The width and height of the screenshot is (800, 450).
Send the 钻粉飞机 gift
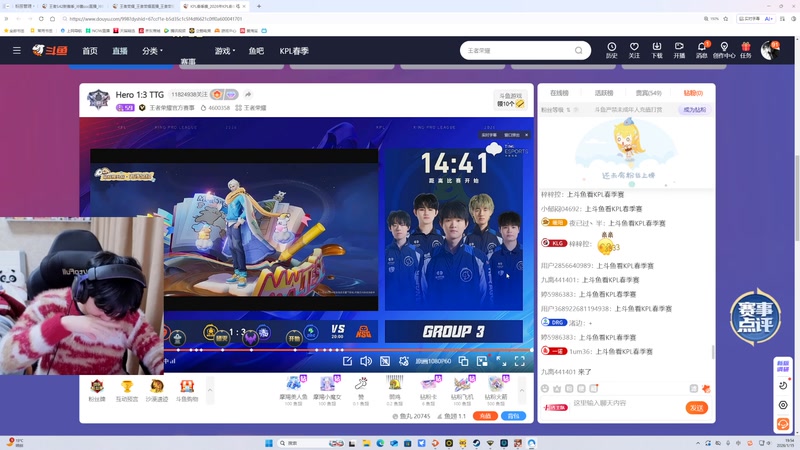click(462, 390)
